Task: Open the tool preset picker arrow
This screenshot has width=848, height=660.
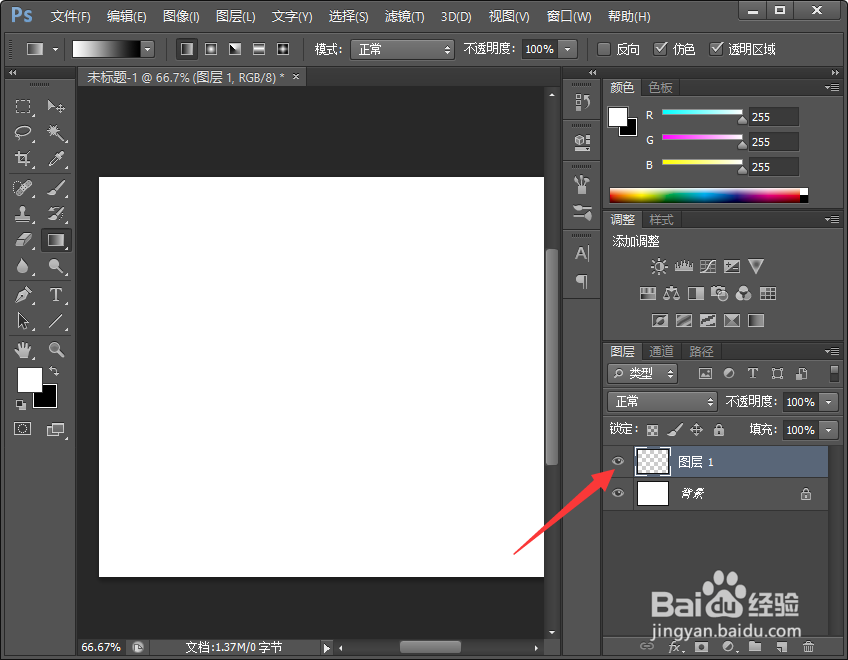Action: pyautogui.click(x=55, y=49)
